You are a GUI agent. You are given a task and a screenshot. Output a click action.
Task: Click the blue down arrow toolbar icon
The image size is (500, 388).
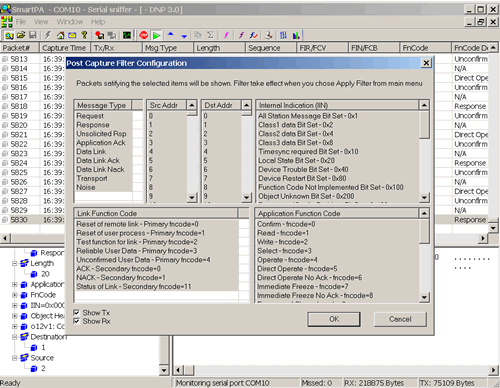pos(184,36)
